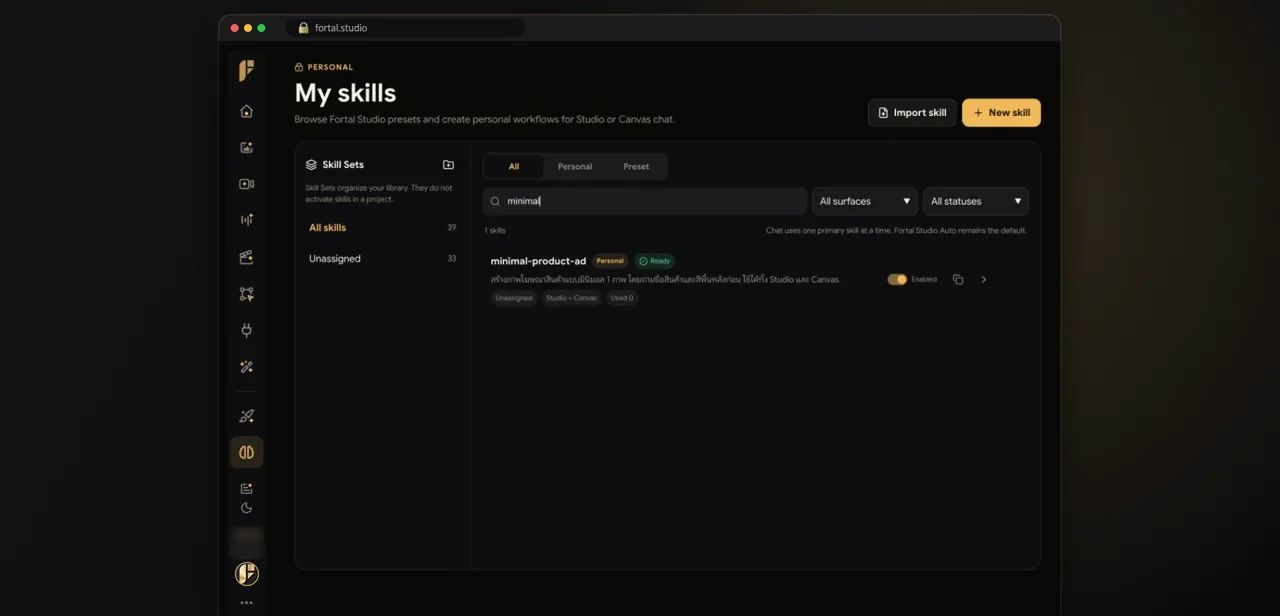The image size is (1280, 616).
Task: Select Unassigned in the Skill Sets list
Action: 382,259
